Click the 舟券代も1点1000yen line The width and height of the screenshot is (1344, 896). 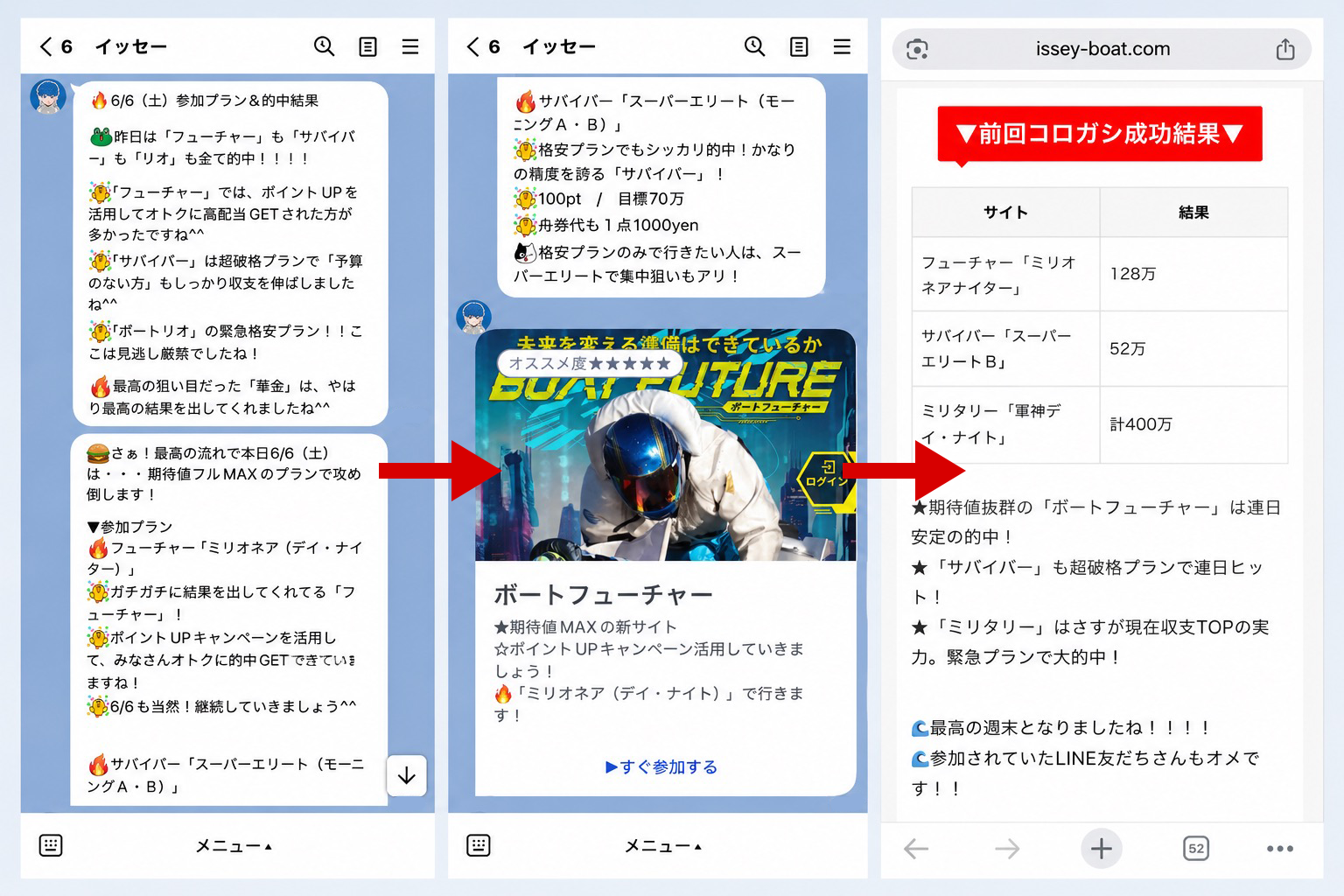[x=606, y=225]
